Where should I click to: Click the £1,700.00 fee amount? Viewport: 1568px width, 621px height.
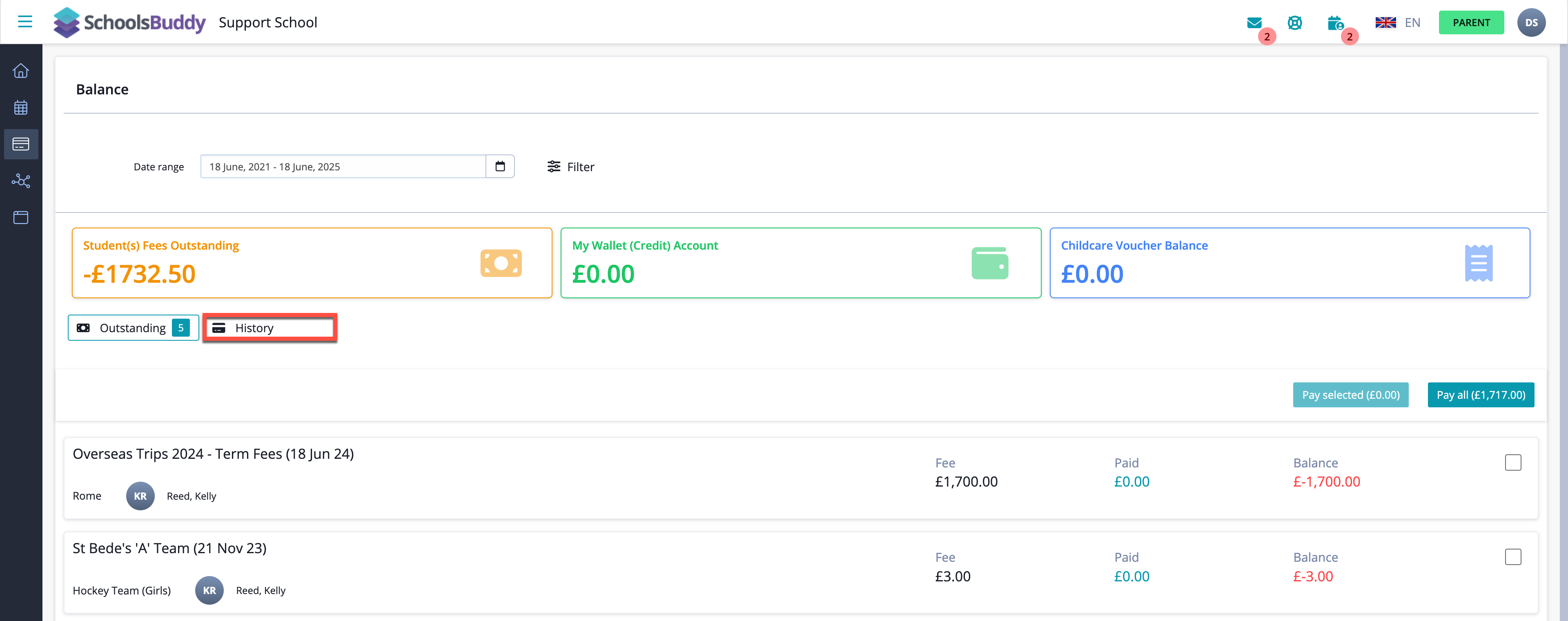(966, 482)
